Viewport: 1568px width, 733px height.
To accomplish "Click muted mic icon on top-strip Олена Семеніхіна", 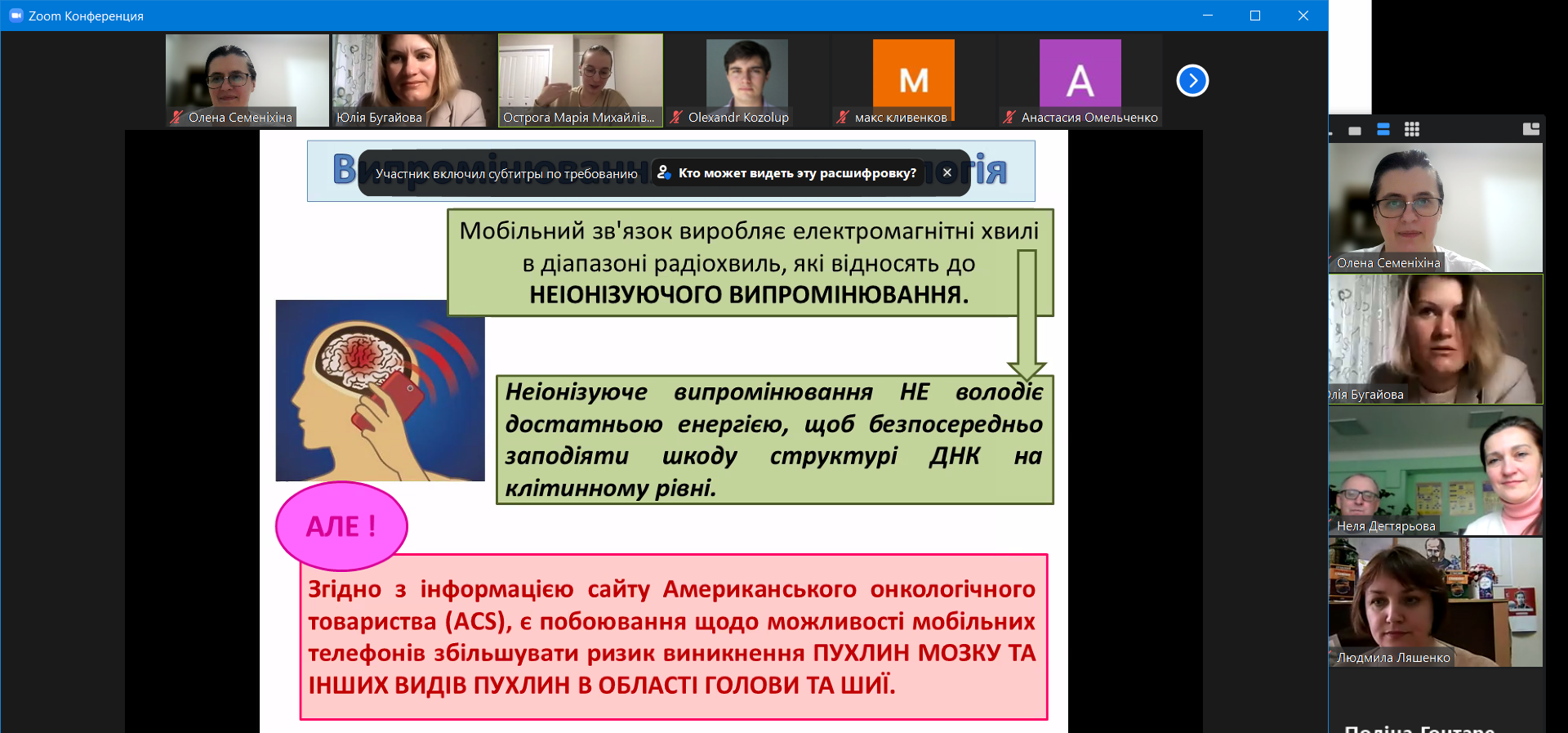I will (x=176, y=117).
